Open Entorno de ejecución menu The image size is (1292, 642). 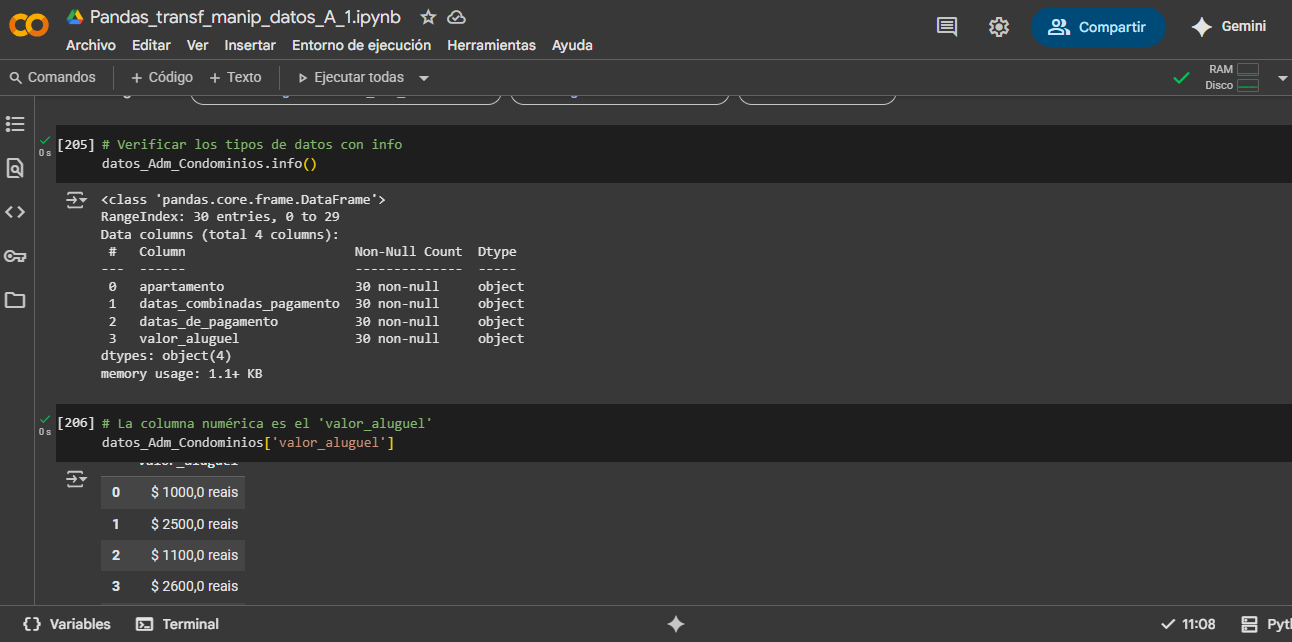[x=361, y=45]
